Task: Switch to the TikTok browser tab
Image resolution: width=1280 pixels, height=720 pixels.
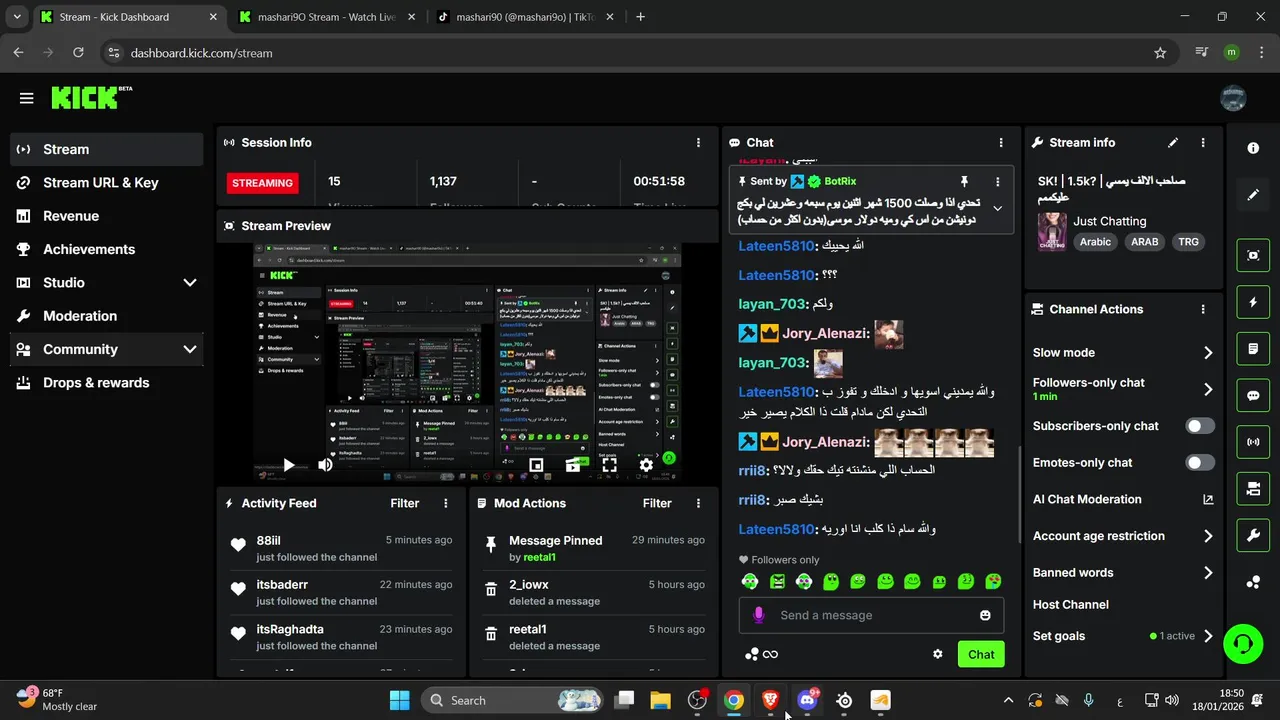Action: click(526, 17)
